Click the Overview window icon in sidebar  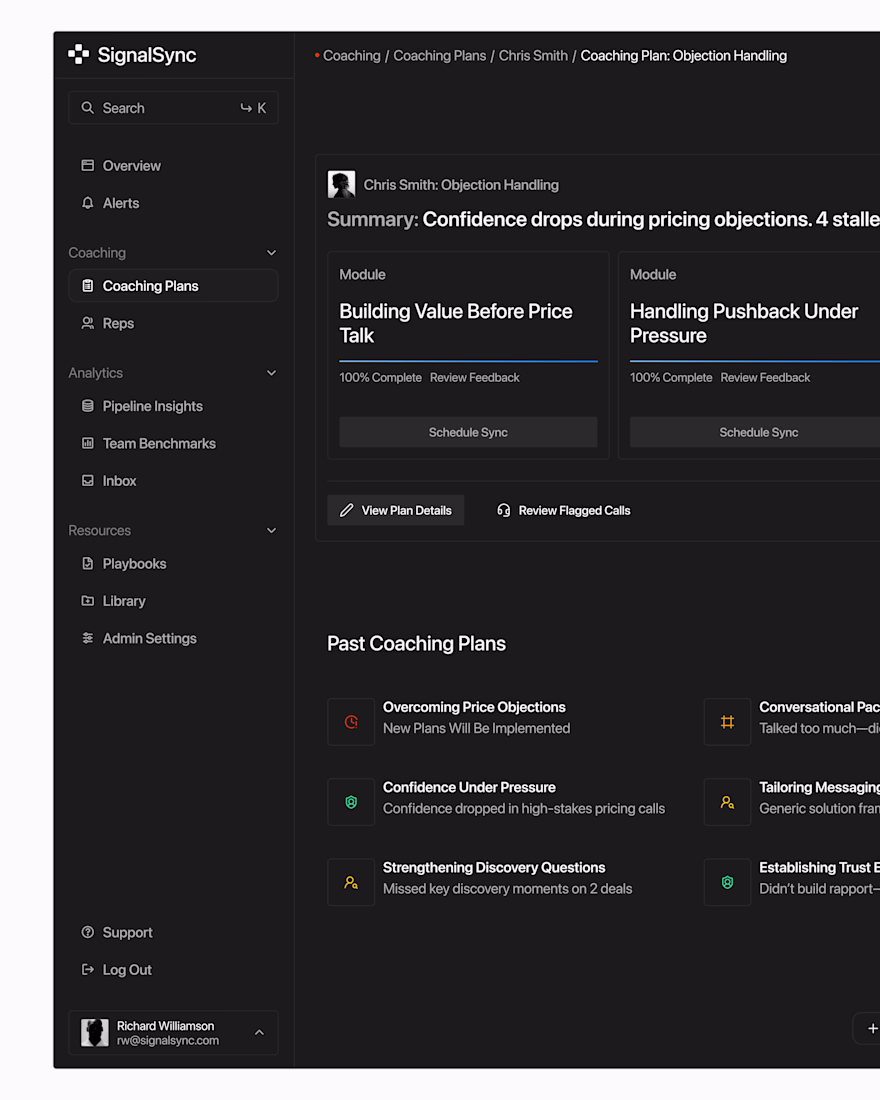pyautogui.click(x=88, y=166)
